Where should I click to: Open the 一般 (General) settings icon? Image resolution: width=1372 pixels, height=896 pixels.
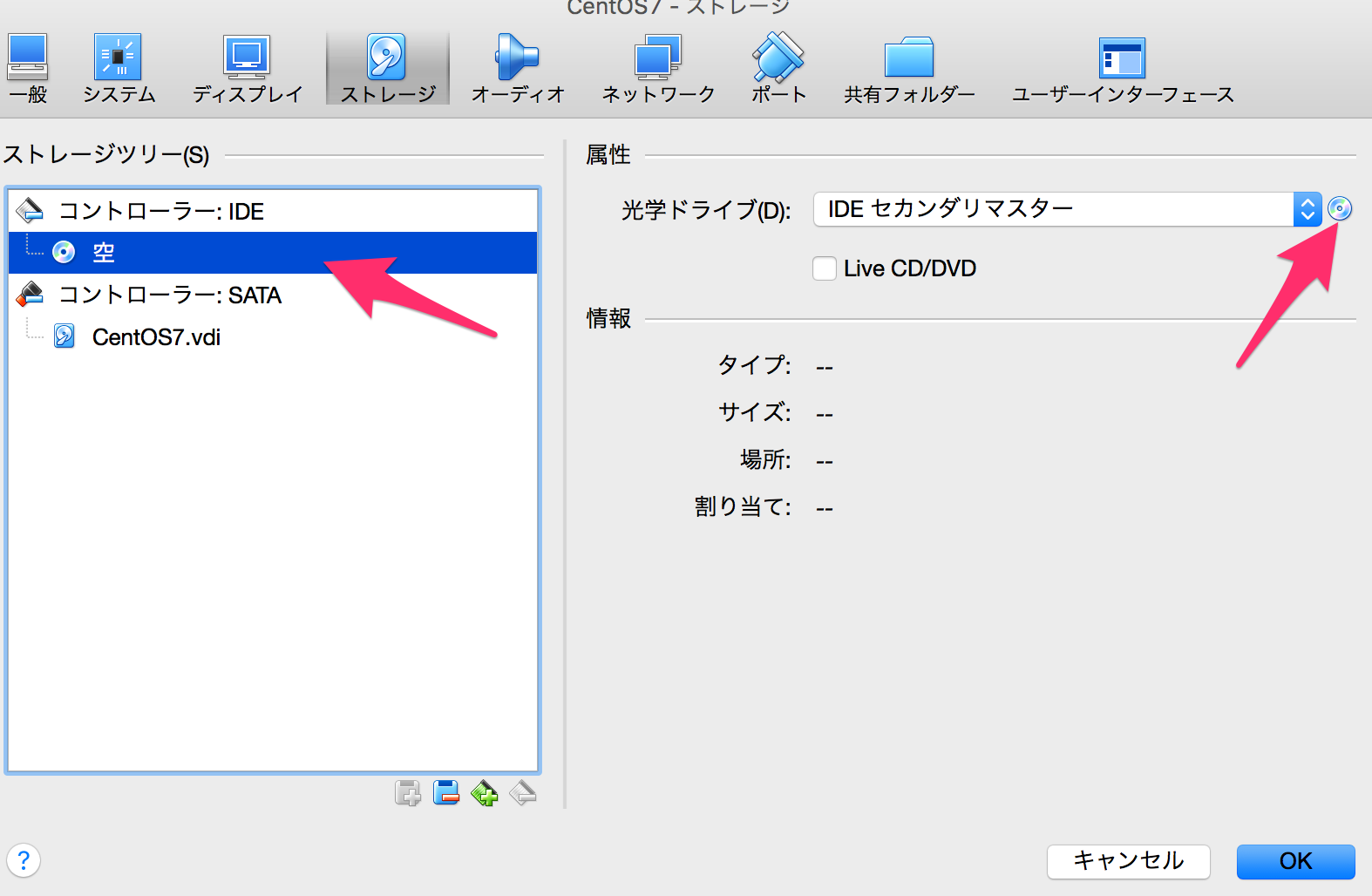(26, 58)
